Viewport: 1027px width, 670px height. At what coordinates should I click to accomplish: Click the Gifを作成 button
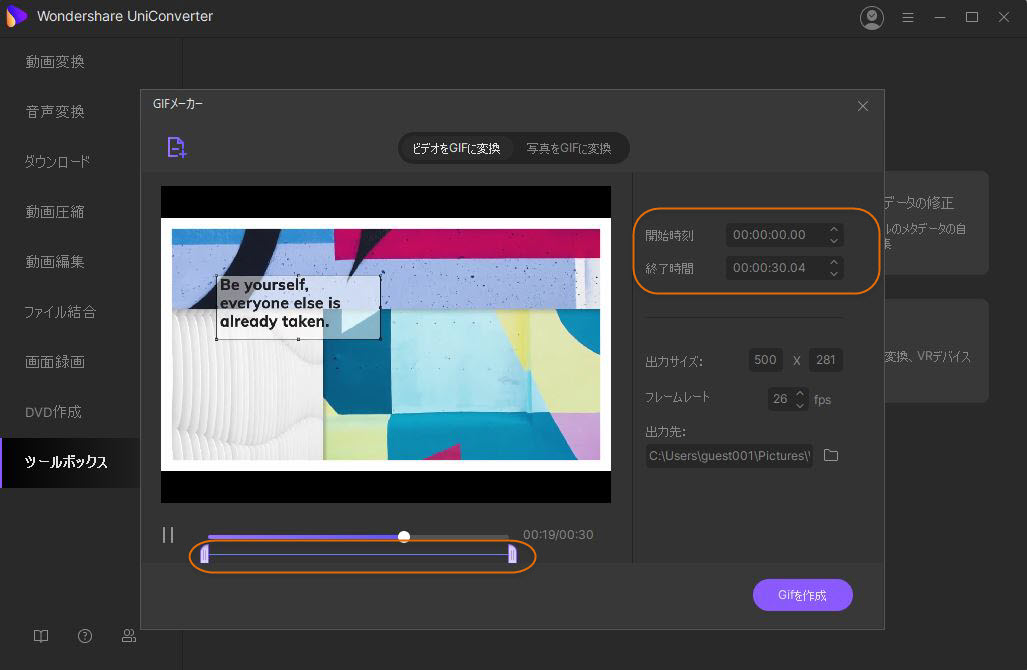(802, 595)
